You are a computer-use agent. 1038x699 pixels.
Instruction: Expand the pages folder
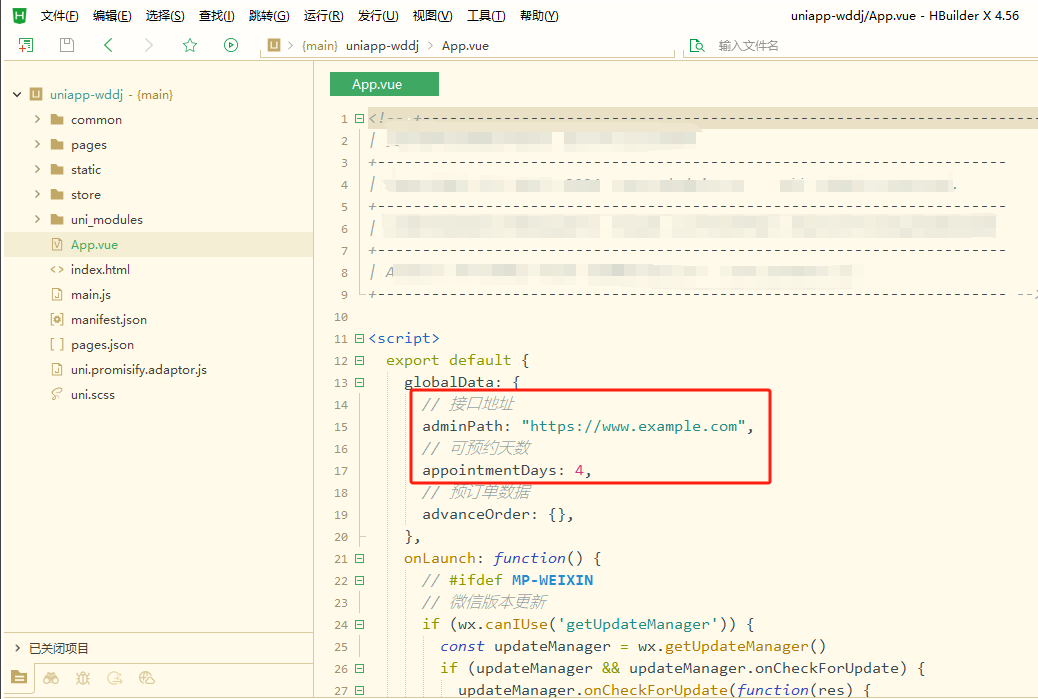coord(37,144)
